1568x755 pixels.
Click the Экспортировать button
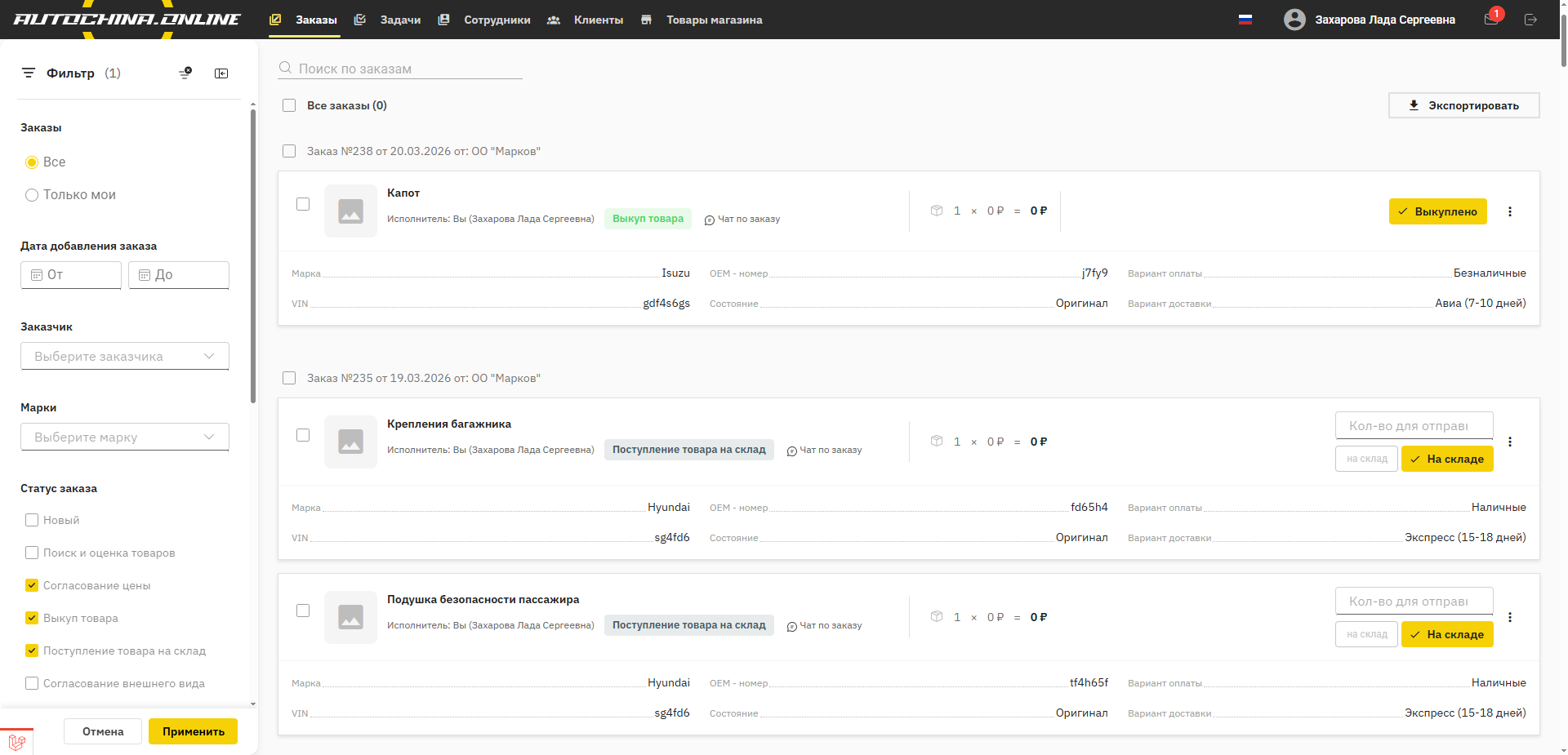coord(1464,105)
